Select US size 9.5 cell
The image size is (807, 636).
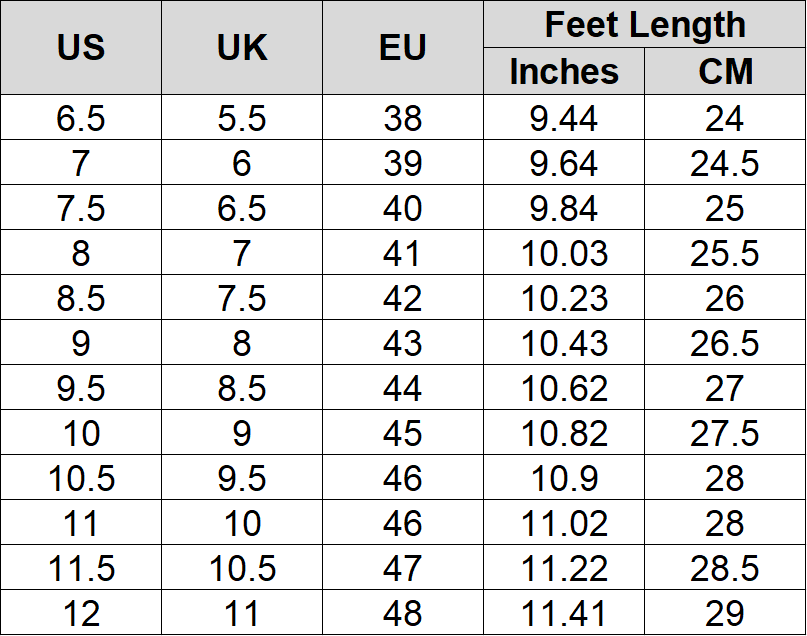(x=81, y=389)
